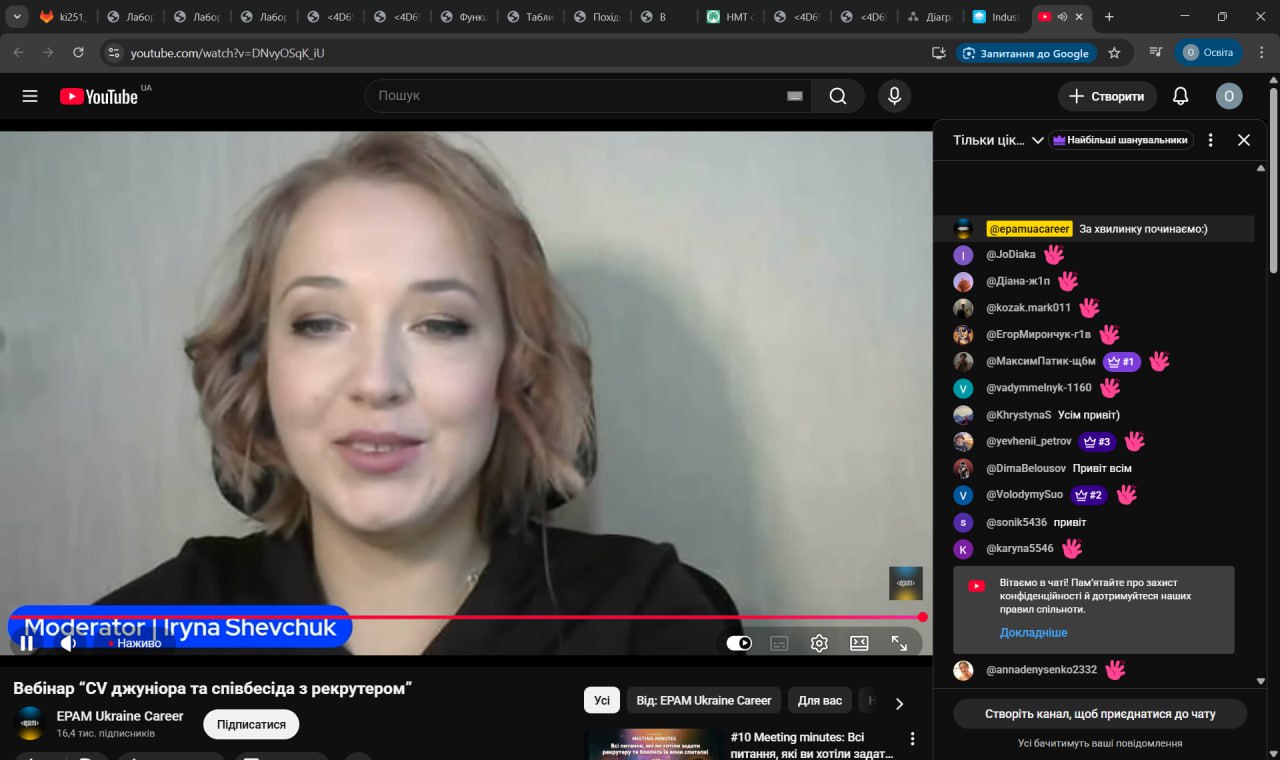Screen dimensions: 1280x760
Task: Start voice search with the microphone
Action: click(x=894, y=96)
